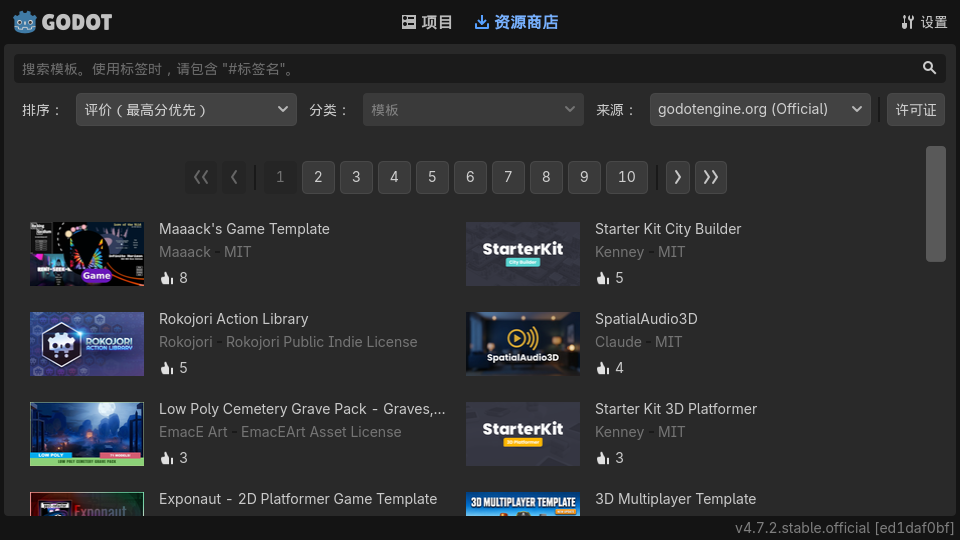Click thumbs-up icon for Starter Kit 3D Platformer
Image resolution: width=960 pixels, height=540 pixels.
pyautogui.click(x=602, y=458)
